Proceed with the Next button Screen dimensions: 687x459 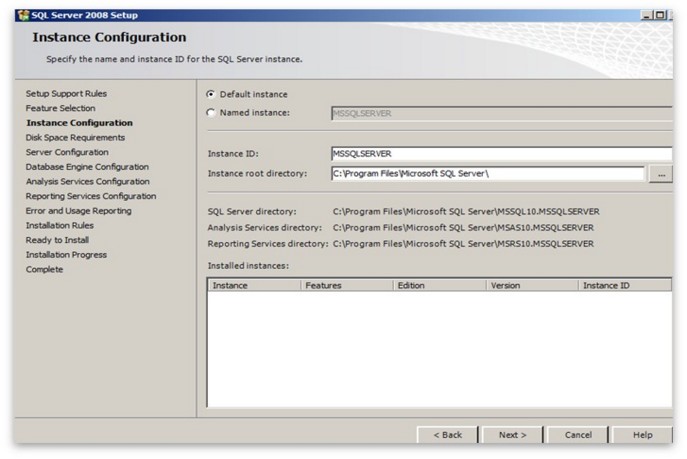pos(512,434)
